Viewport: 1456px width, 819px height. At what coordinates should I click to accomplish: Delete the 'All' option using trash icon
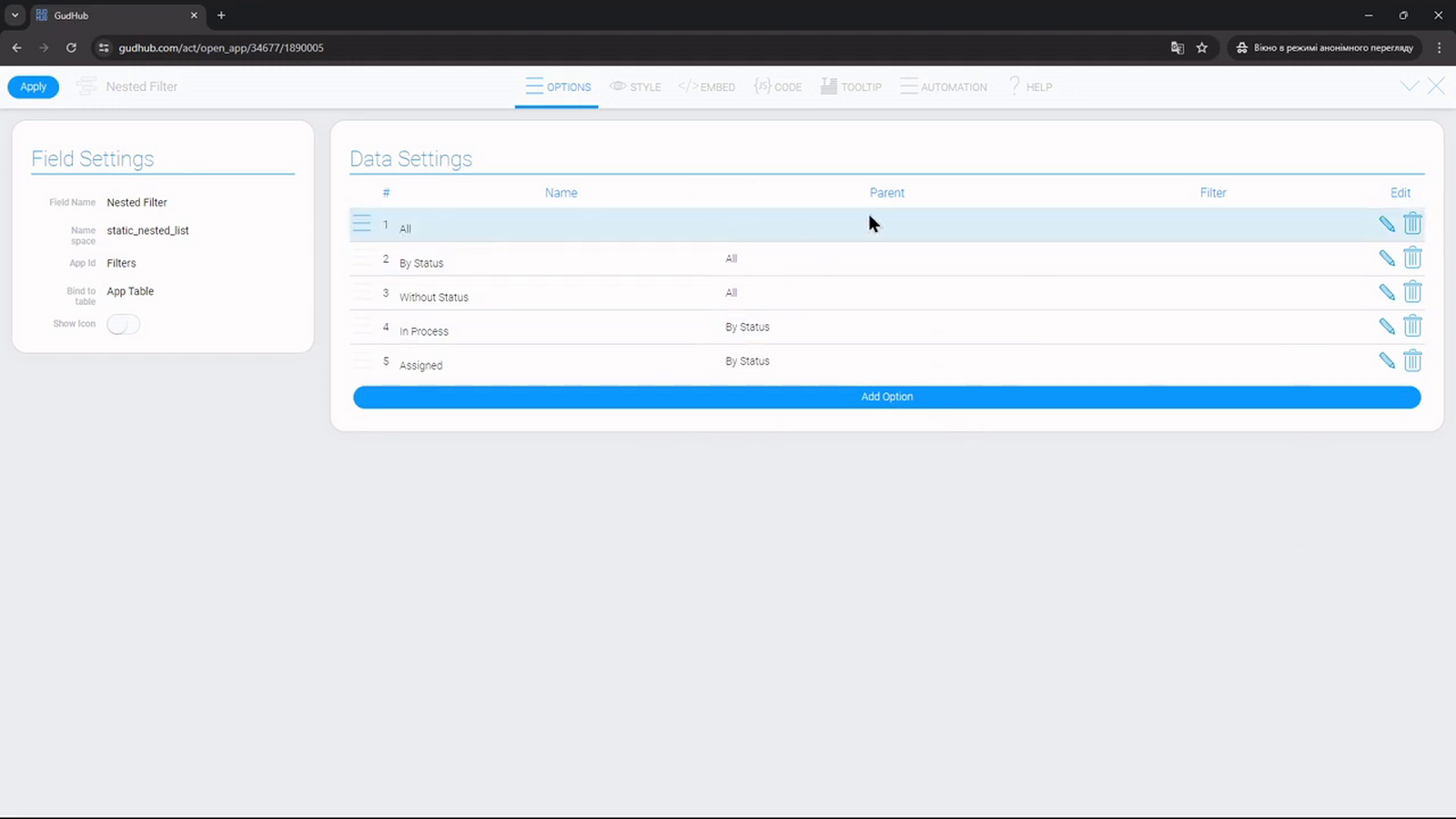coord(1412,223)
